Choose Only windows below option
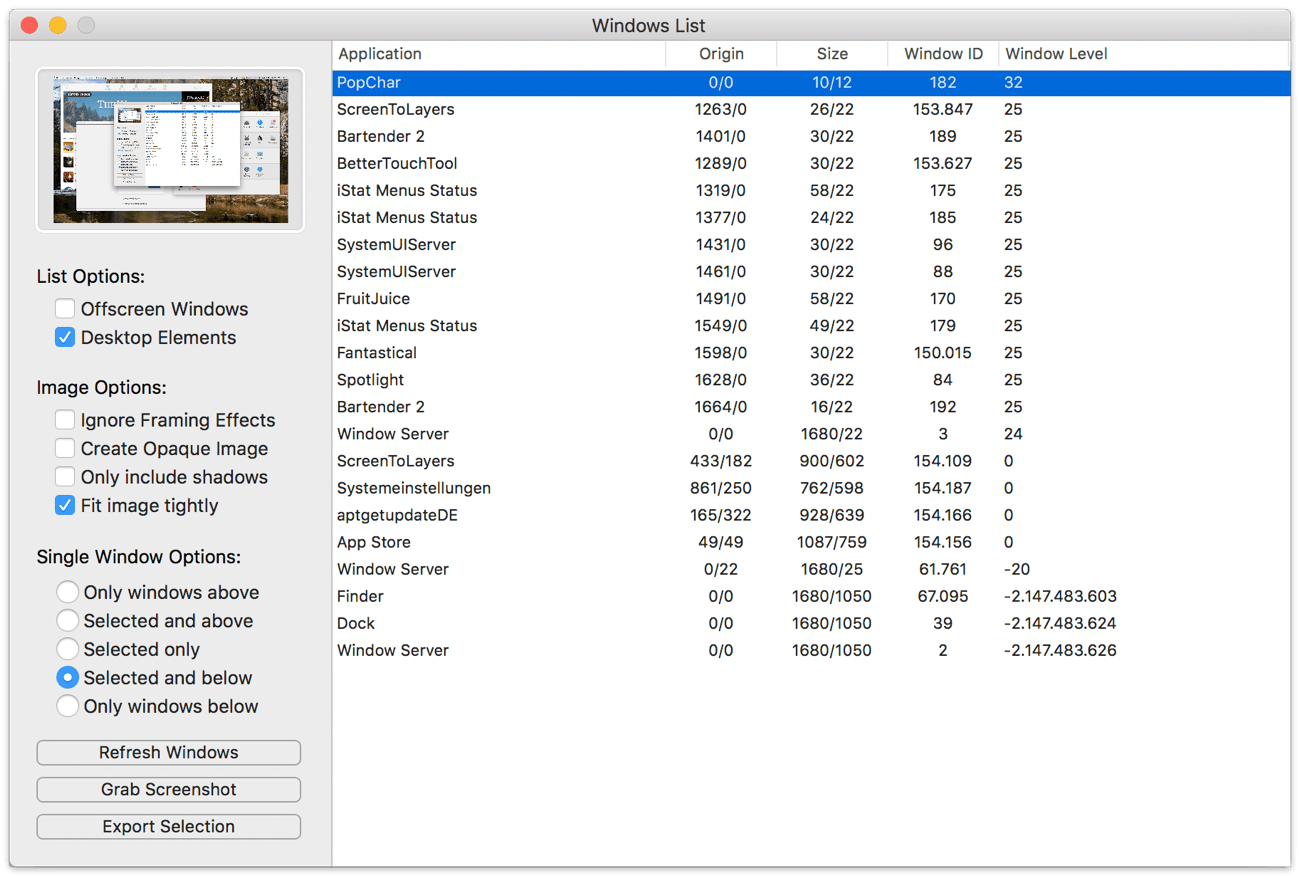 pyautogui.click(x=67, y=706)
